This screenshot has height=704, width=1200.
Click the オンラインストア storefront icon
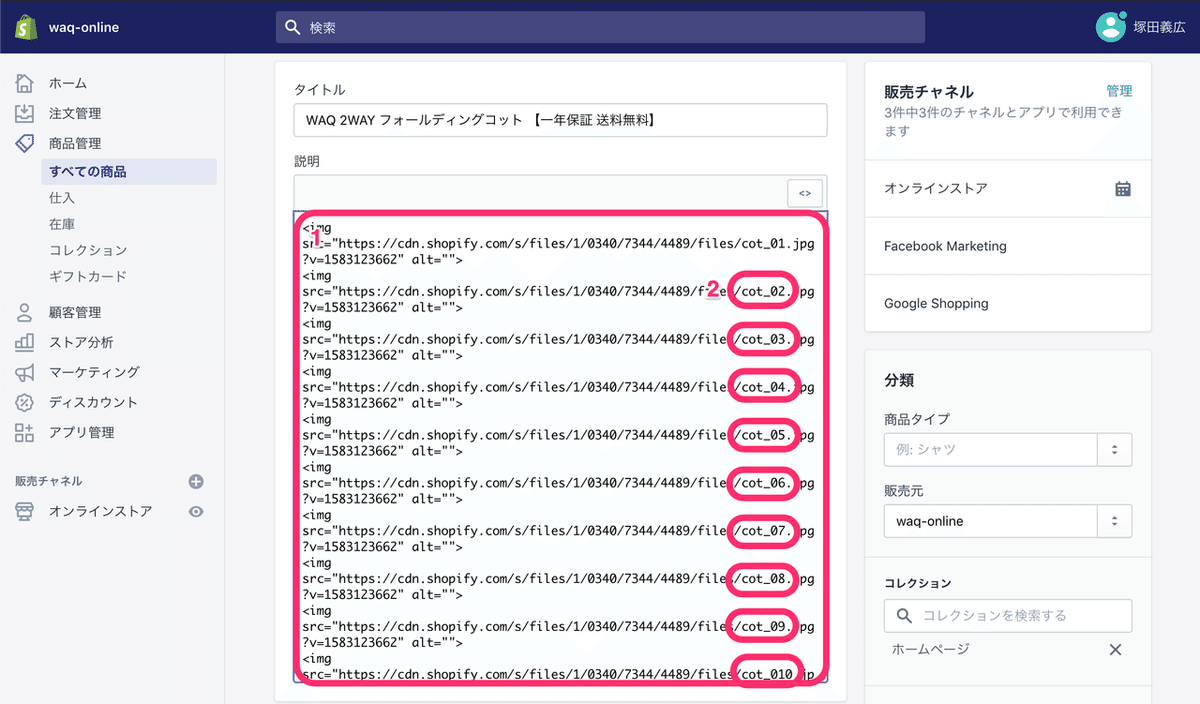pyautogui.click(x=25, y=511)
